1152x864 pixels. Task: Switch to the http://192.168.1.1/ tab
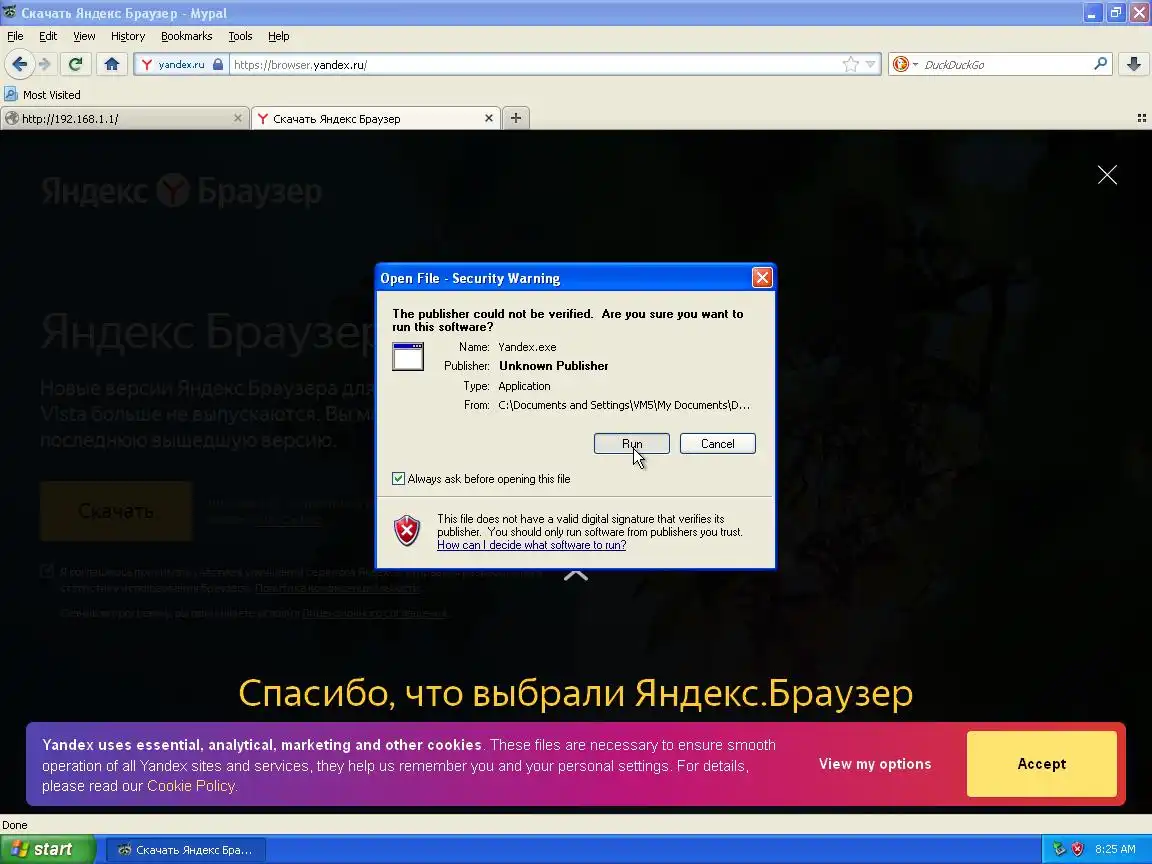pos(118,118)
